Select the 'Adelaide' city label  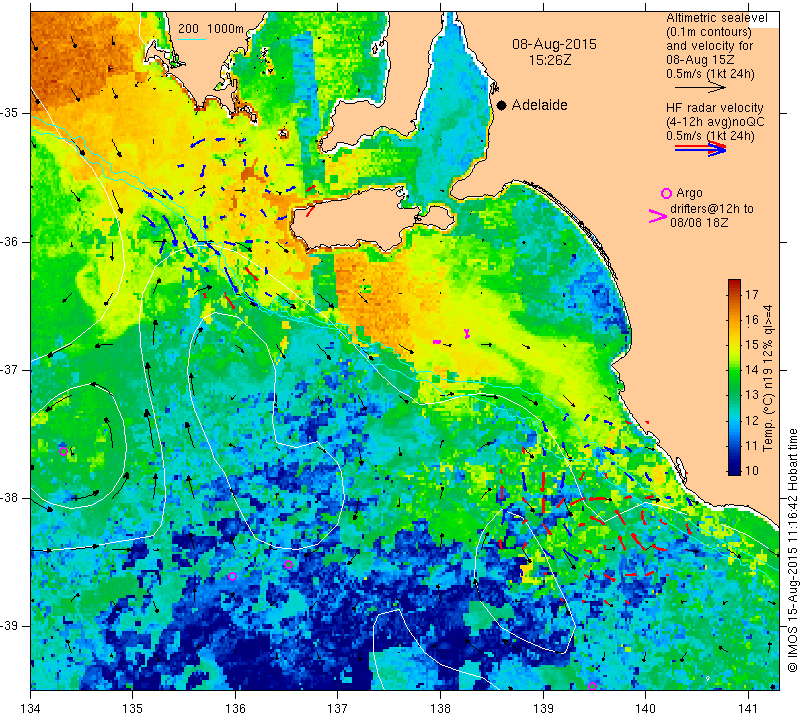[x=539, y=105]
